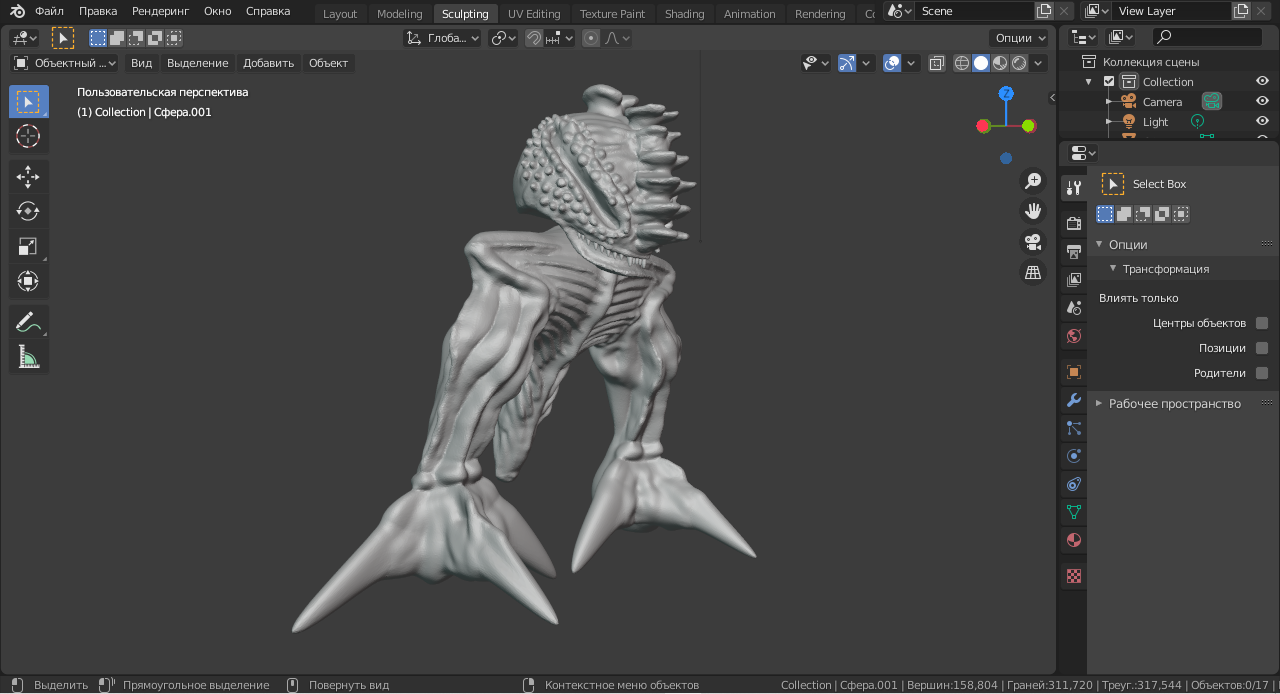Toggle viewport overlays button
This screenshot has width=1280, height=694.
pos(892,63)
